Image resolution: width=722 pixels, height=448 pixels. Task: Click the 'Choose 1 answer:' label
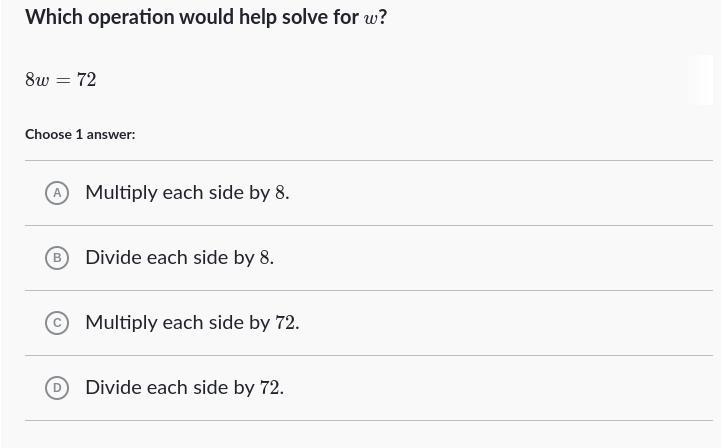click(80, 134)
